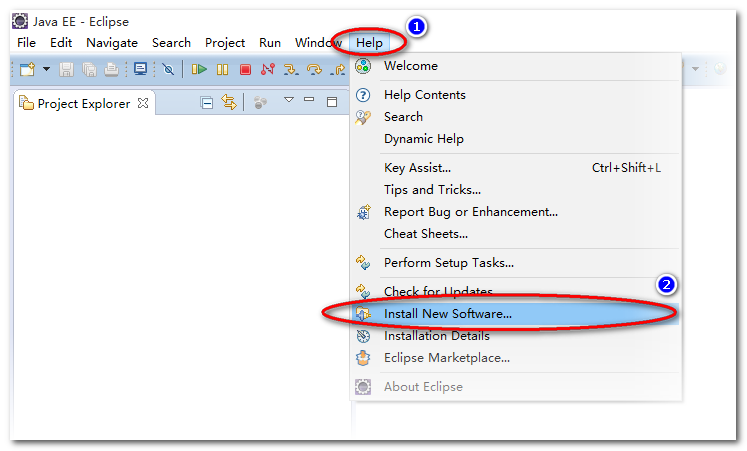Click the Step Over icon
This screenshot has width=747, height=451.
(314, 70)
